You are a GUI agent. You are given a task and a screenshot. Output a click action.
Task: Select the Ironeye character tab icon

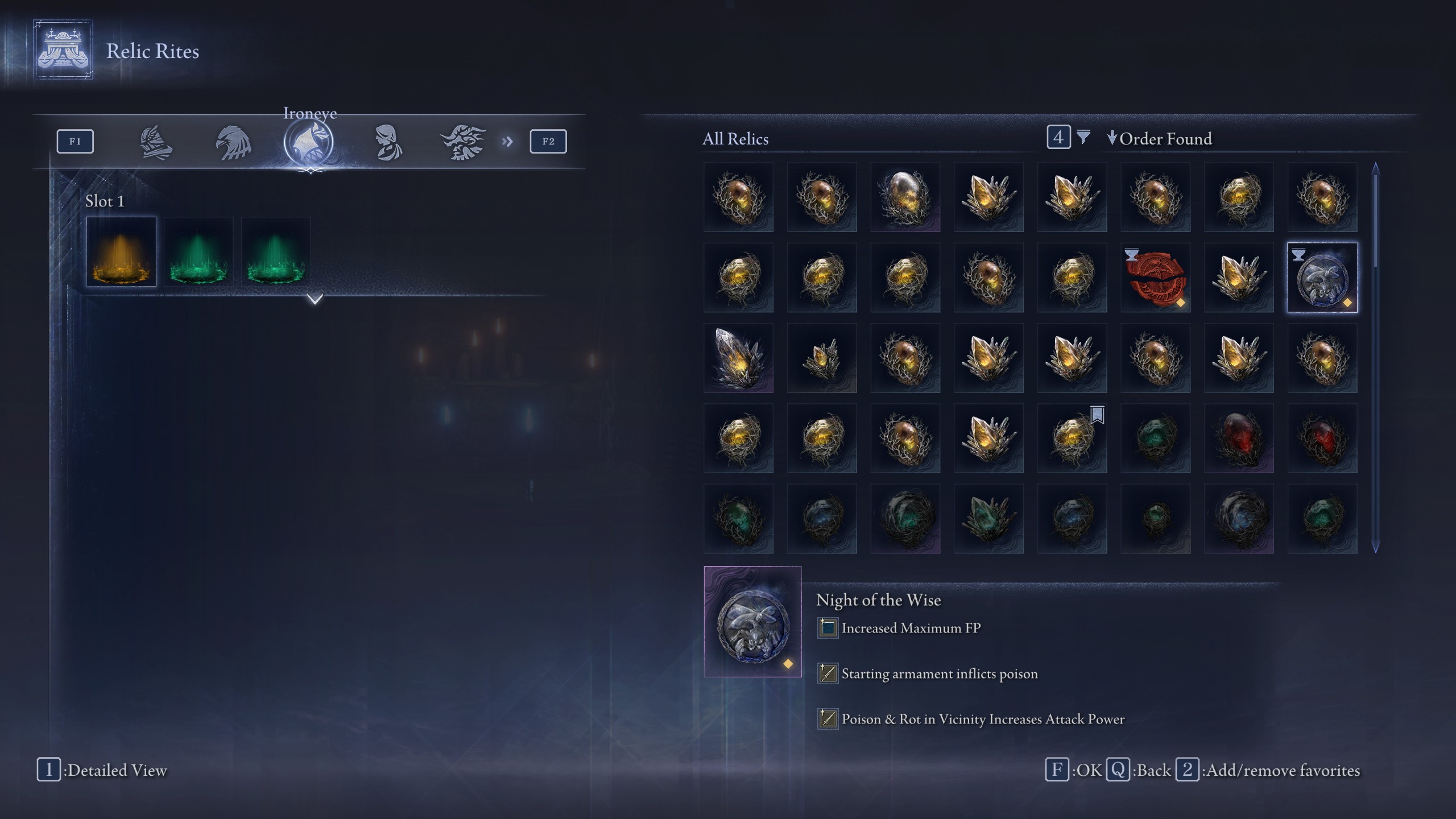(x=309, y=142)
